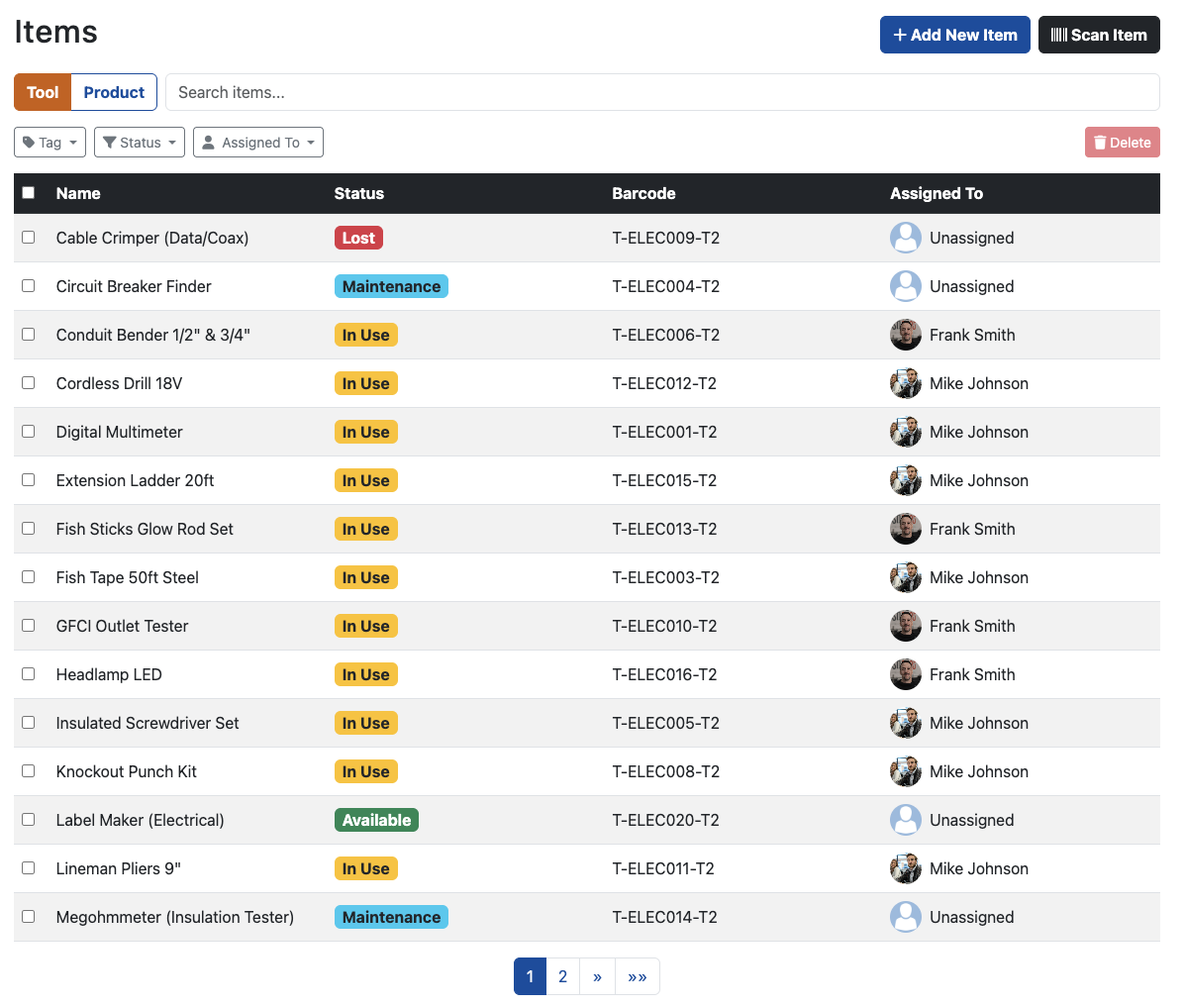Click the person icon in Assigned To filter

click(x=208, y=142)
